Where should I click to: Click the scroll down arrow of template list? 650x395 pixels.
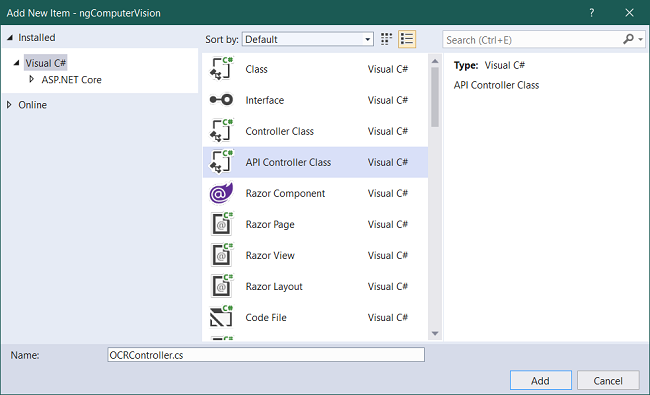[x=435, y=333]
